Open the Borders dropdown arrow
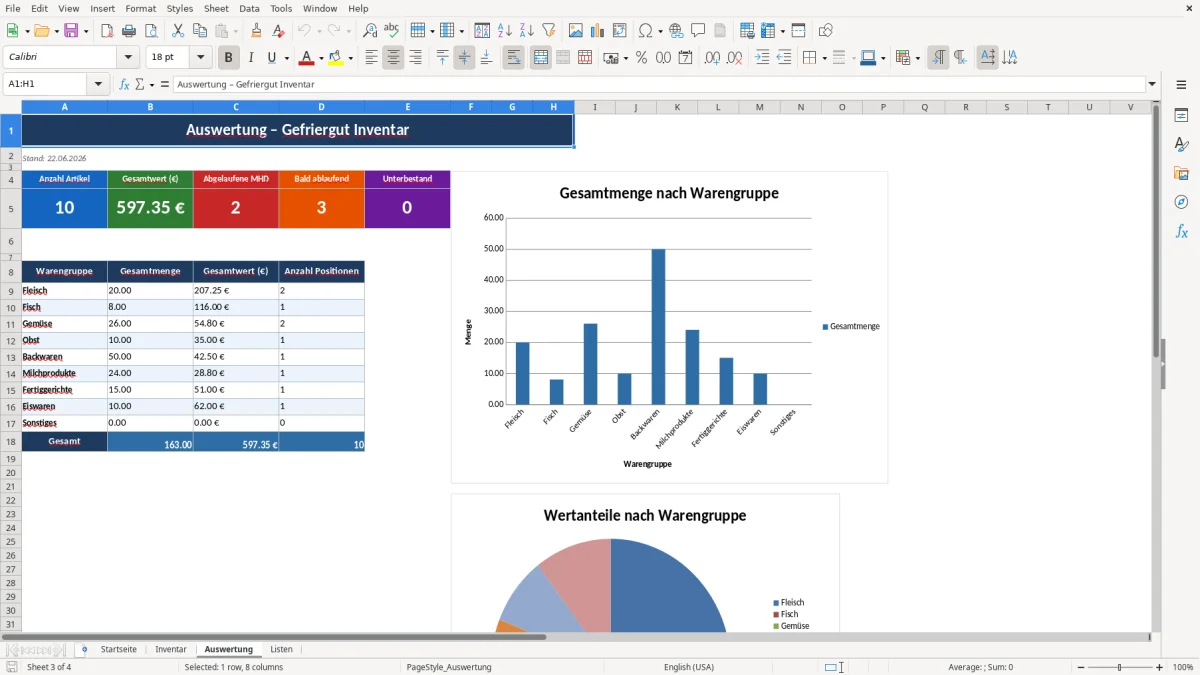 tap(824, 58)
